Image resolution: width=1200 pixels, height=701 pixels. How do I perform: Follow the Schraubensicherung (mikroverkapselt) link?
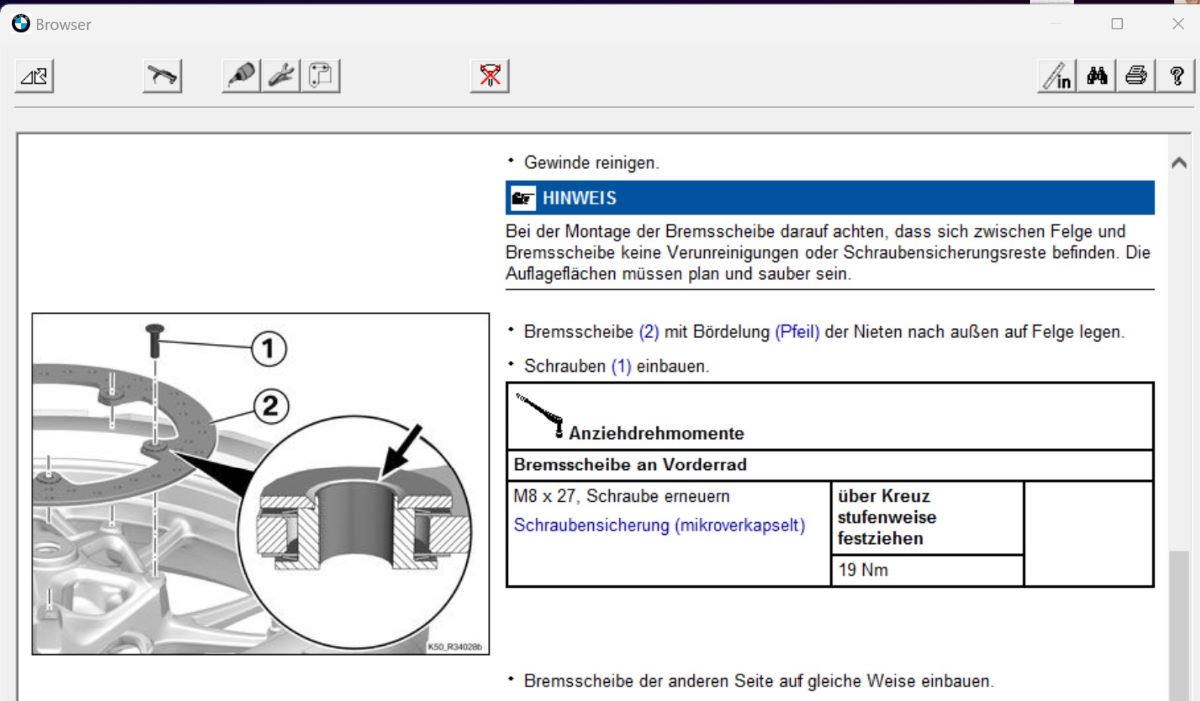pyautogui.click(x=659, y=525)
